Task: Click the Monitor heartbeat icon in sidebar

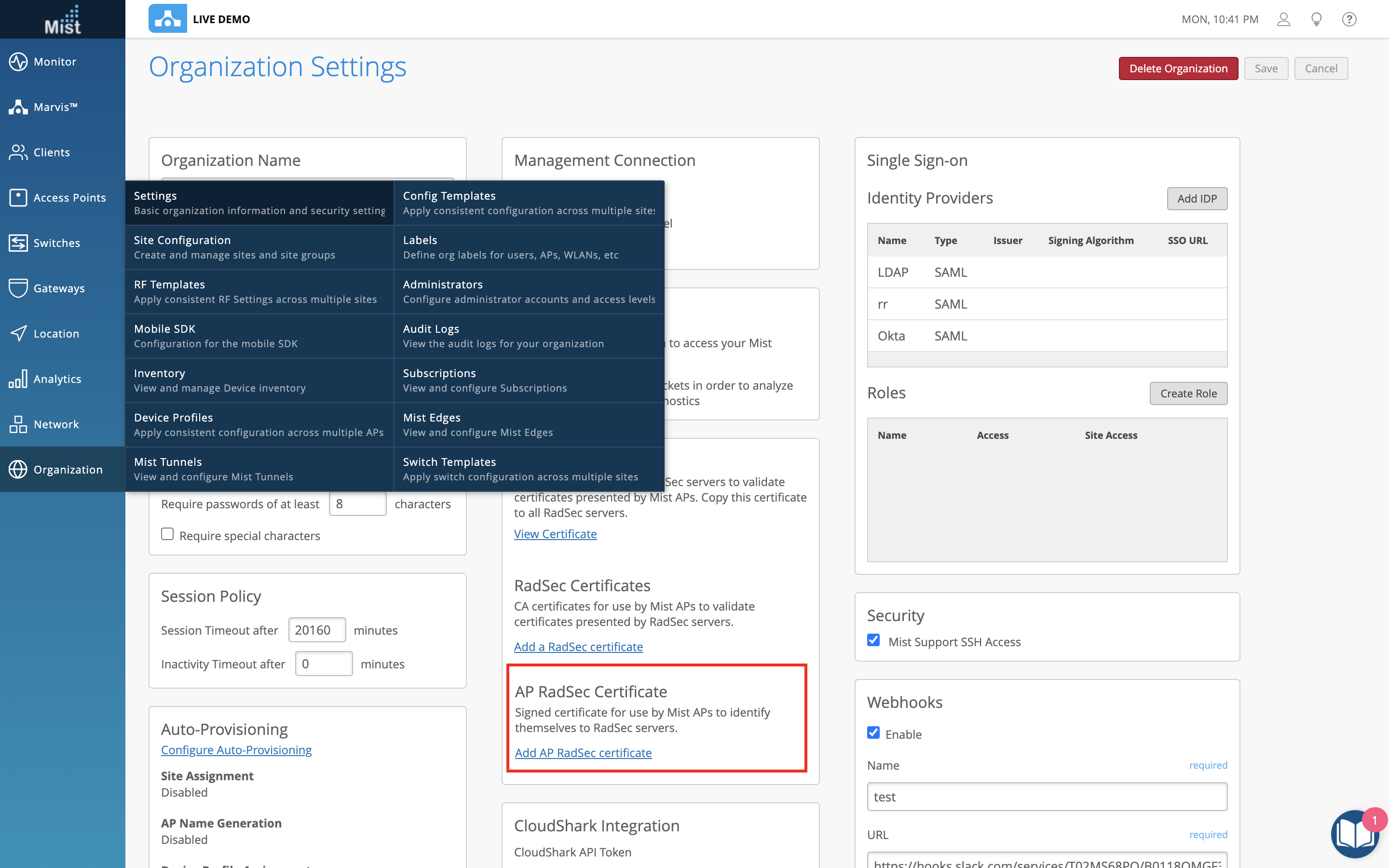Action: click(18, 61)
